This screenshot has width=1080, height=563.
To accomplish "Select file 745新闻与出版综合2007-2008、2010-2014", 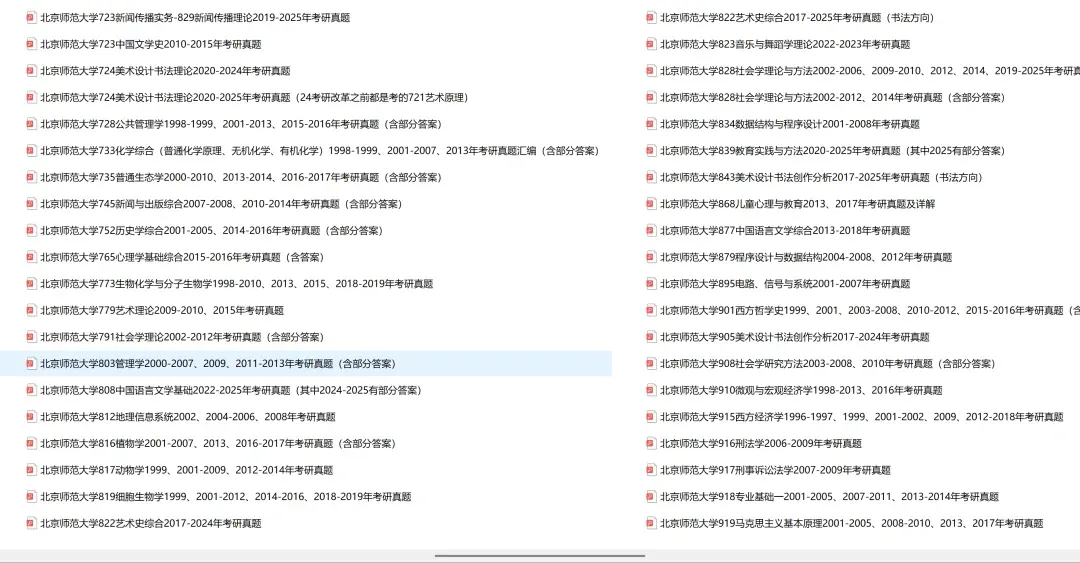I will click(x=221, y=204).
